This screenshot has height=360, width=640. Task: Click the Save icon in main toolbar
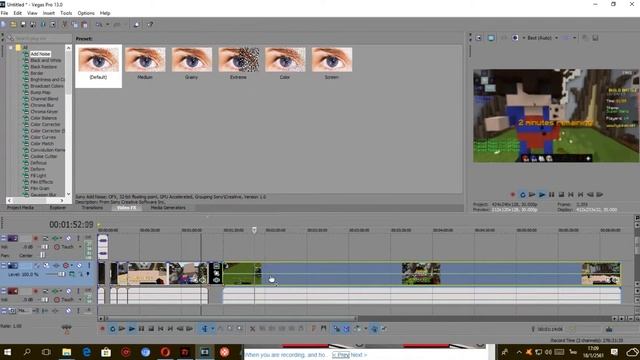pyautogui.click(x=23, y=24)
